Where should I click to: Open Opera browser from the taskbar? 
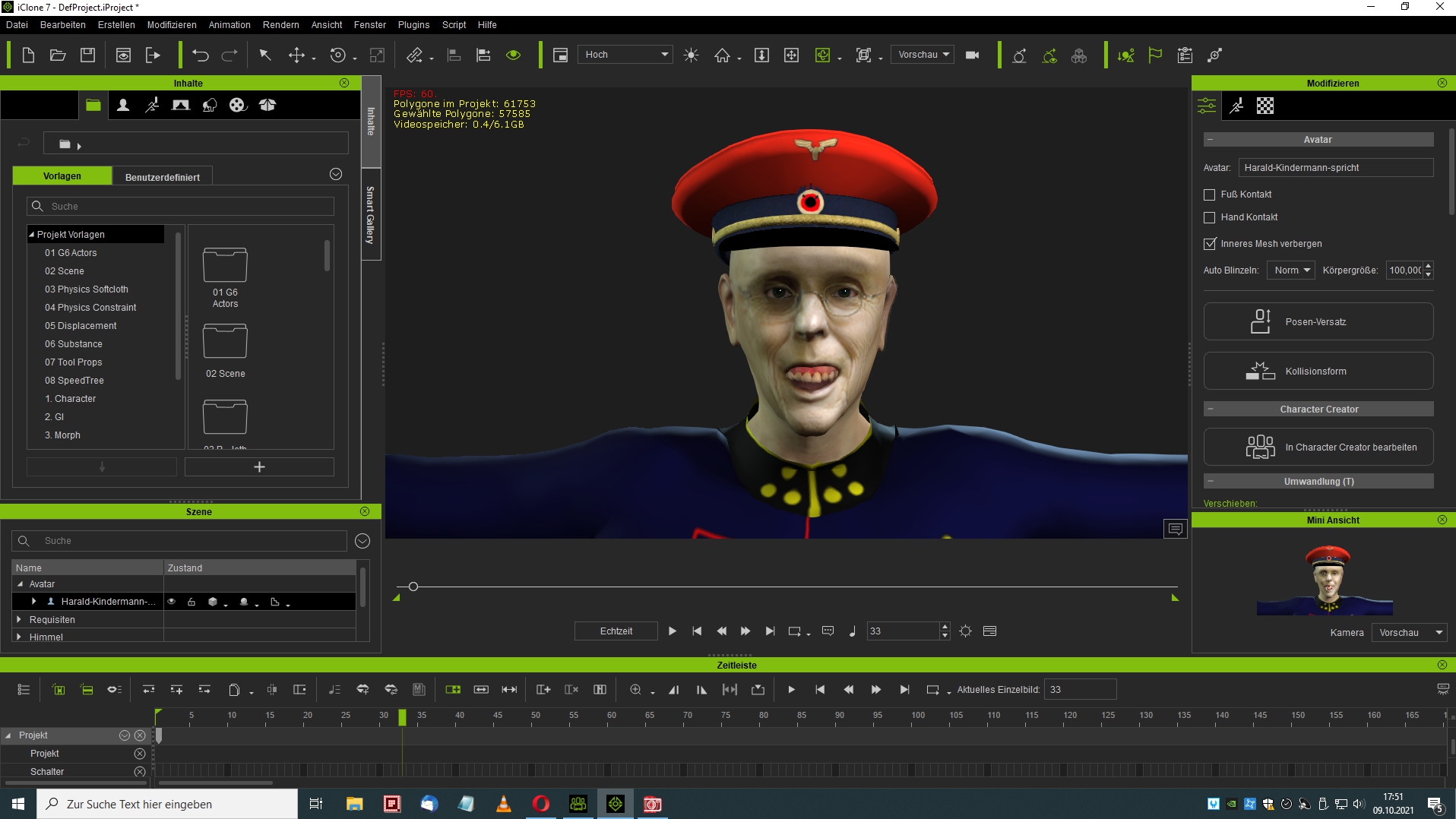point(540,804)
